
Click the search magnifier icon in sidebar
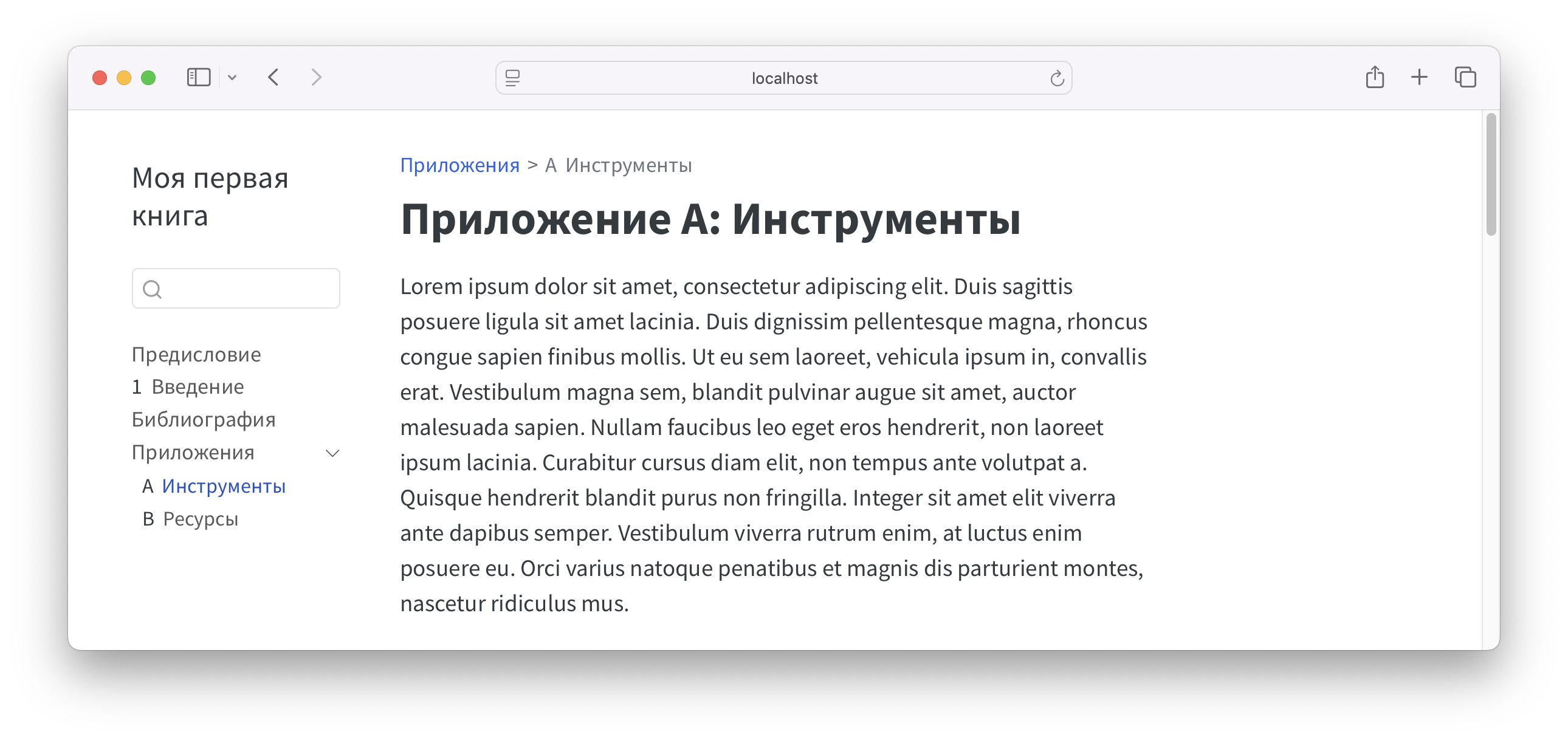click(152, 289)
